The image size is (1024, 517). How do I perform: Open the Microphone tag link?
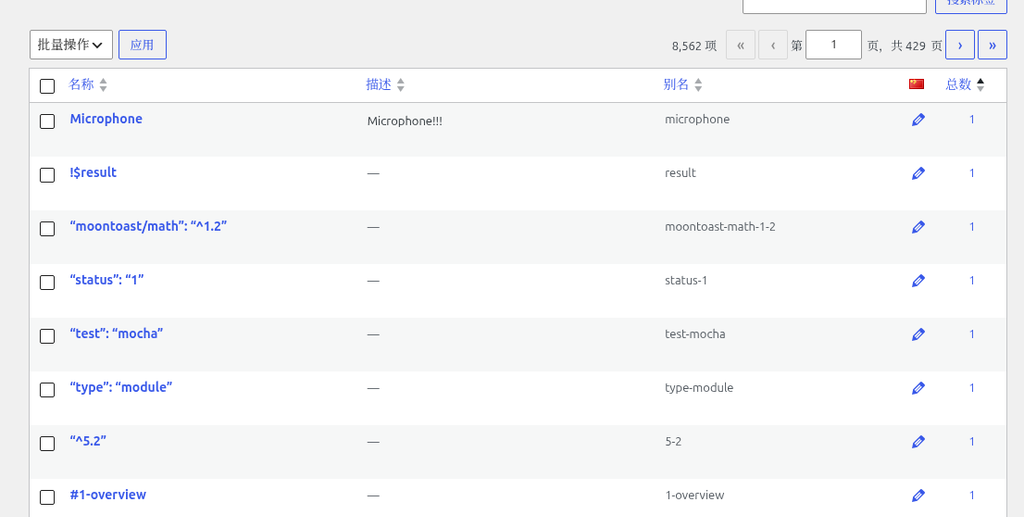coord(106,119)
